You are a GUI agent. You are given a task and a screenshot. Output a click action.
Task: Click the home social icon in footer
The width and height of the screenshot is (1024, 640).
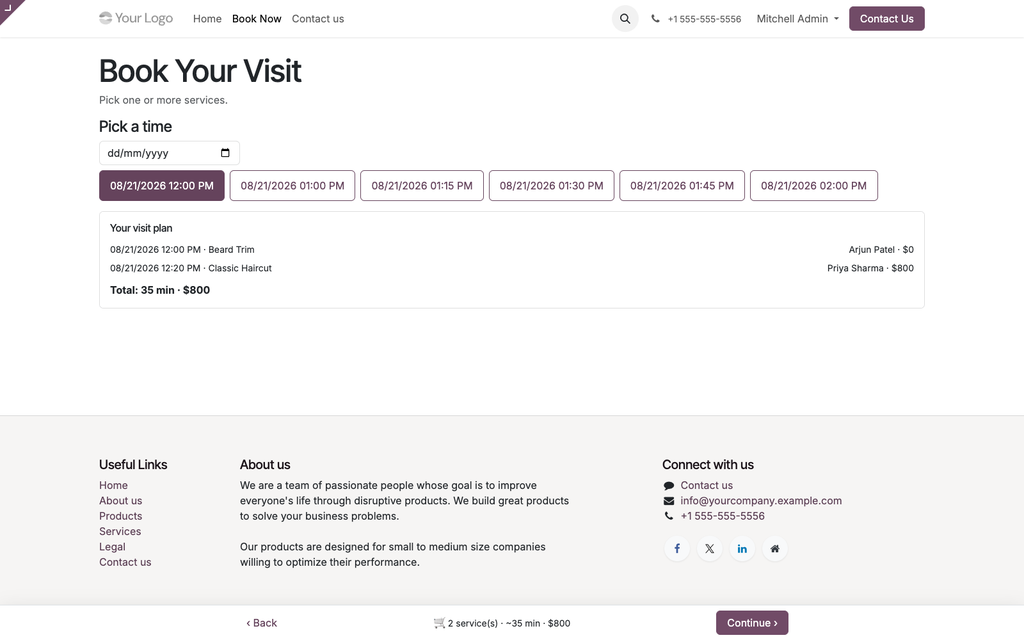click(775, 549)
